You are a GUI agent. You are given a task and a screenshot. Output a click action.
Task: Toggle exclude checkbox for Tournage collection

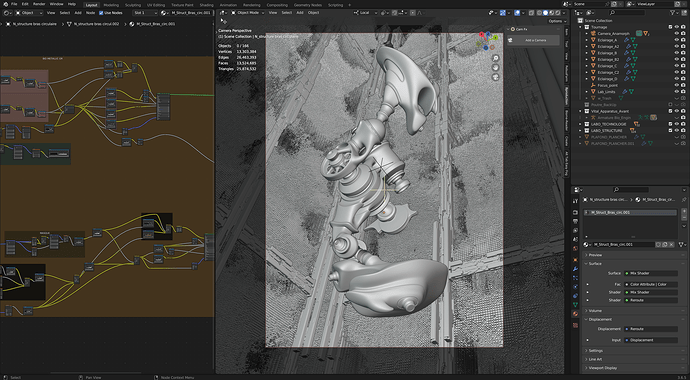tap(670, 27)
